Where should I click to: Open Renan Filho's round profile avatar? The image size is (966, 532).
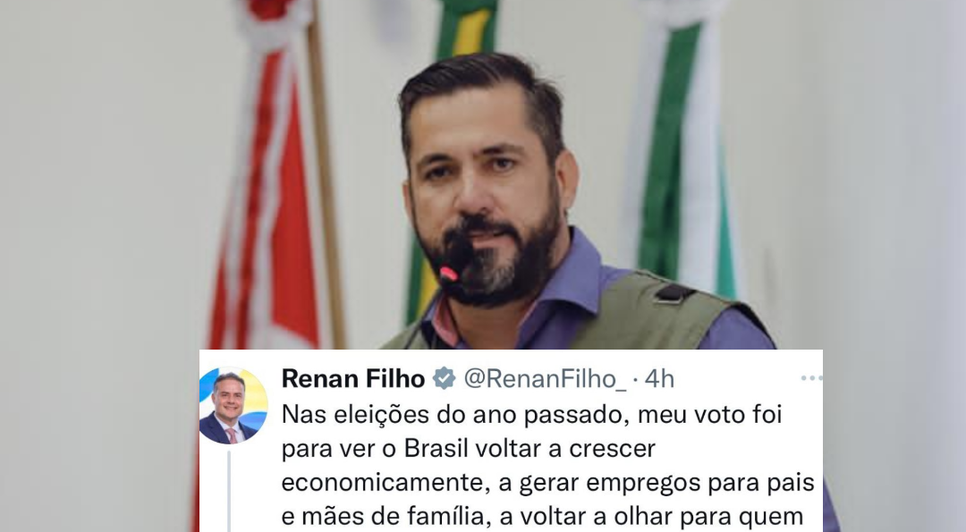pyautogui.click(x=233, y=405)
